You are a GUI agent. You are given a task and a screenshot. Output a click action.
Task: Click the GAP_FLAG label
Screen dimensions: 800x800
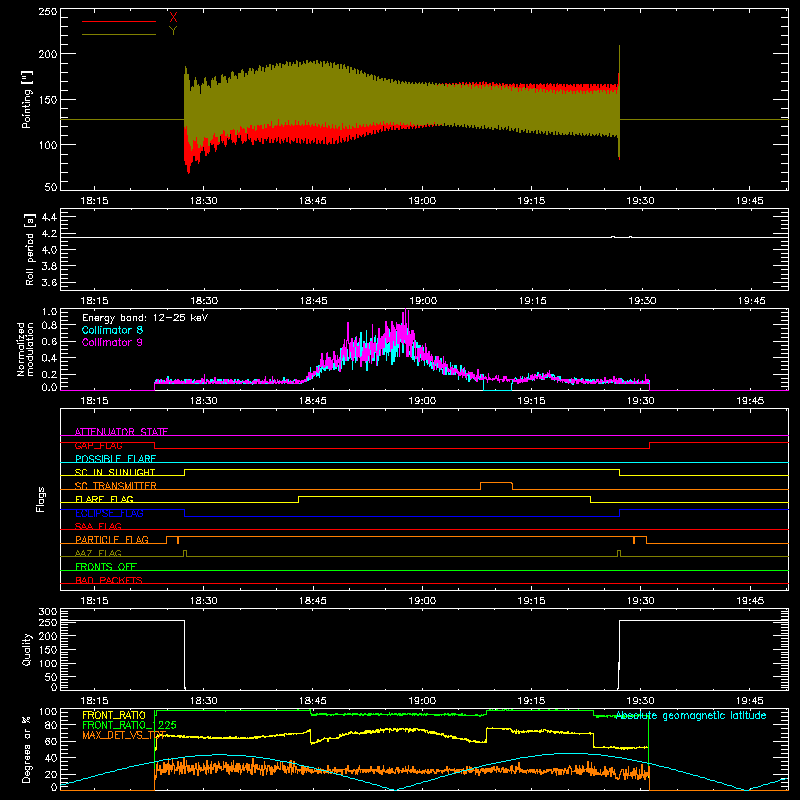[98, 445]
